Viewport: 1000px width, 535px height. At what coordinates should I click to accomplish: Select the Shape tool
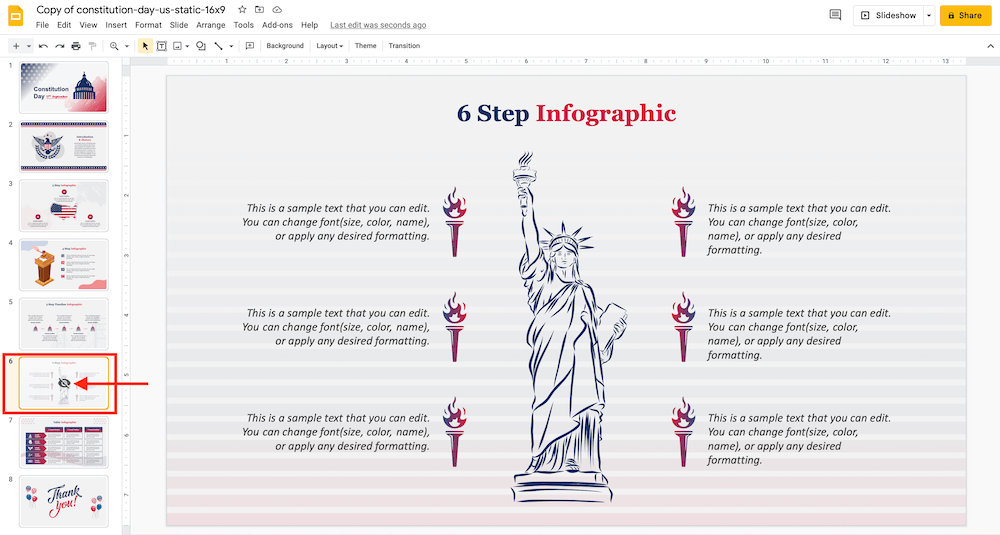click(201, 46)
